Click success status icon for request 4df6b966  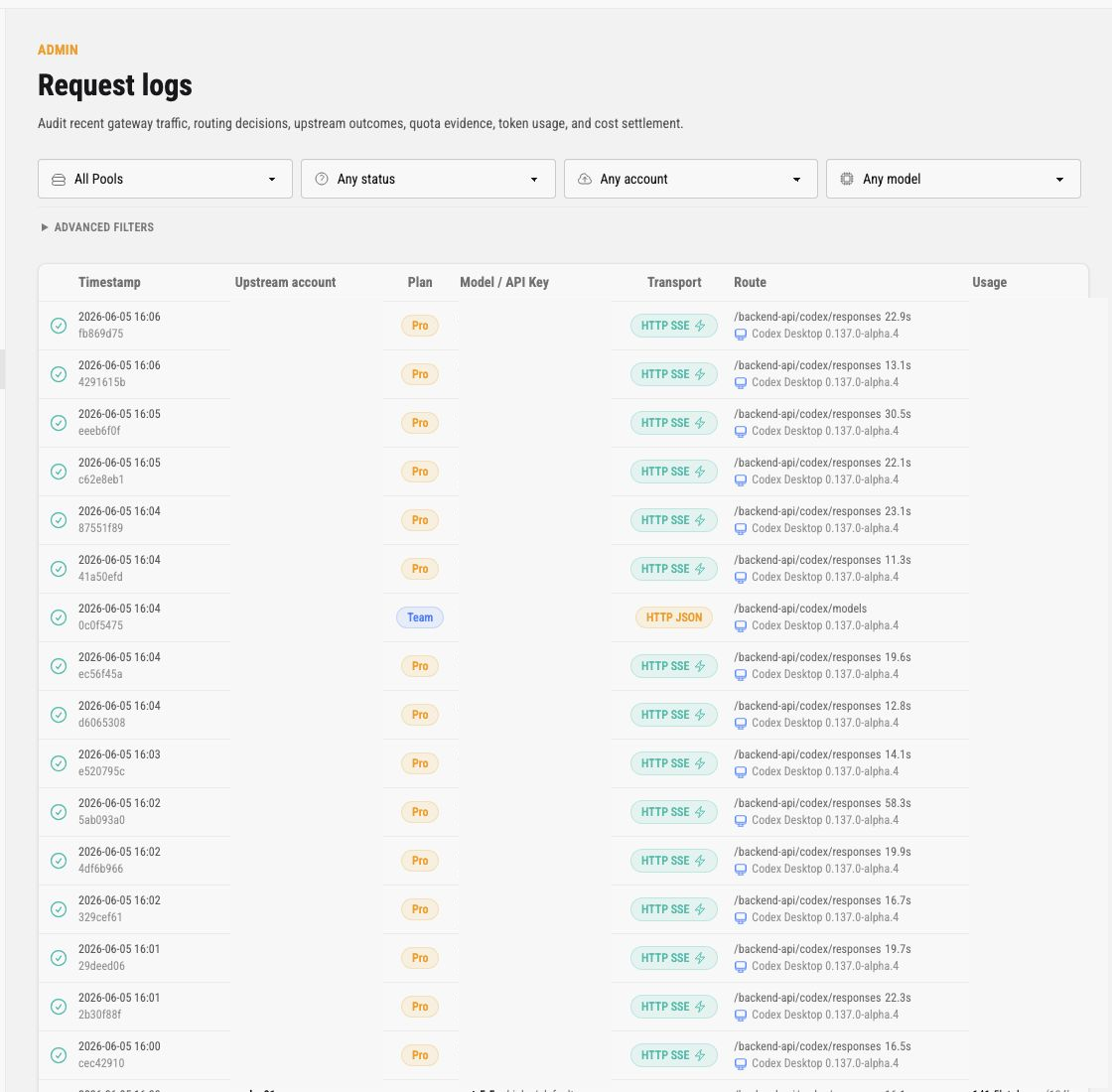59,861
